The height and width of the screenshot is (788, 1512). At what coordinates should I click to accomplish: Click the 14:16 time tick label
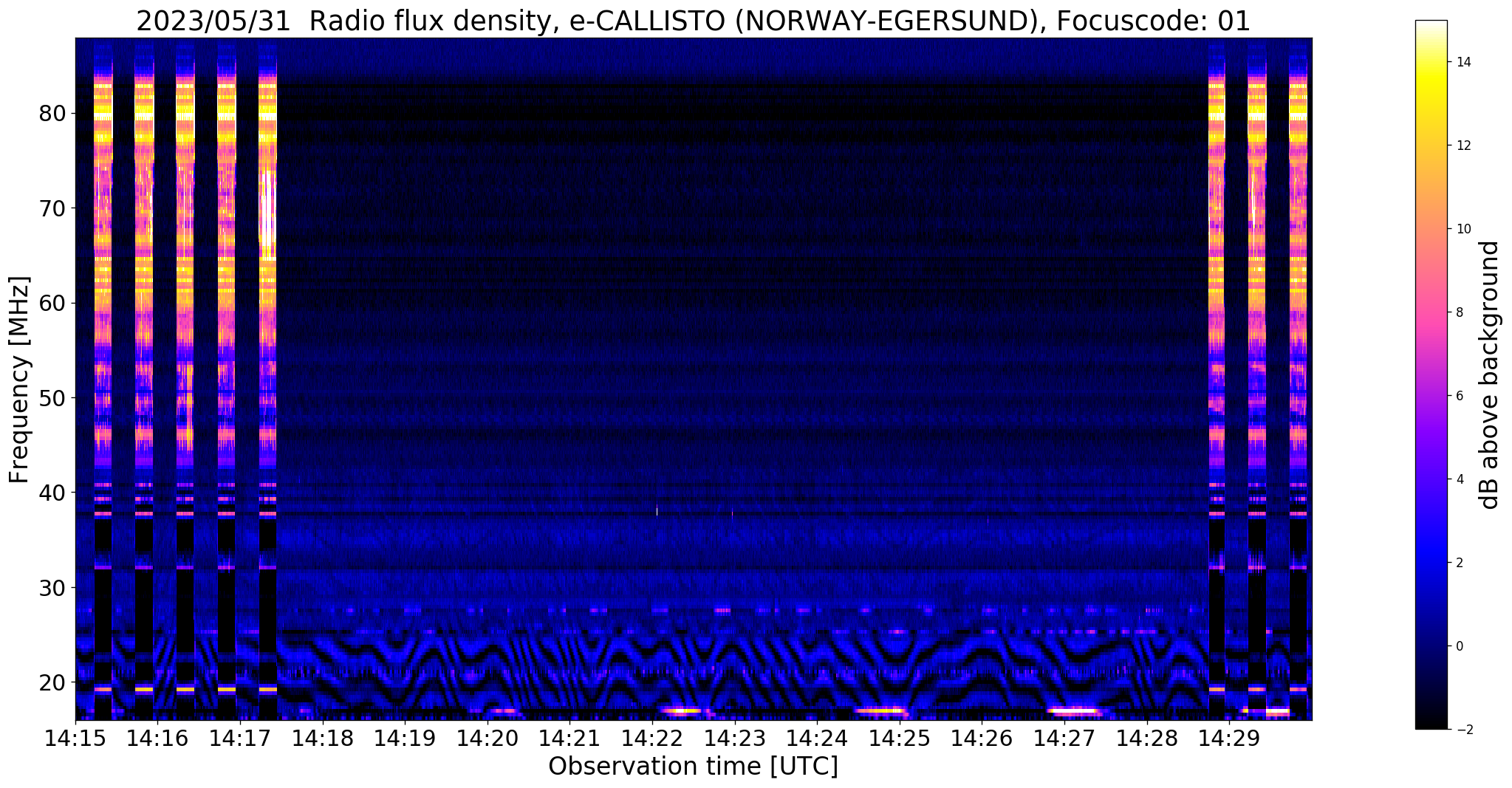point(157,739)
